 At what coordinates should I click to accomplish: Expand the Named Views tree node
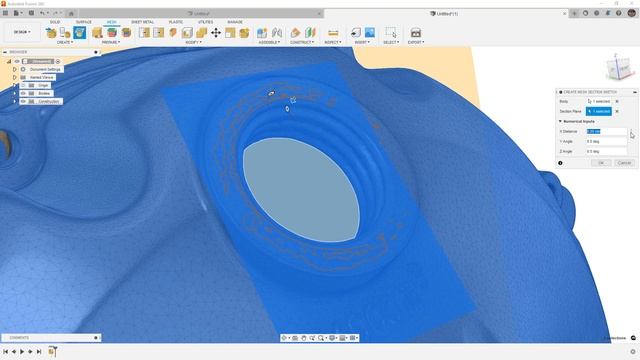[x=15, y=77]
